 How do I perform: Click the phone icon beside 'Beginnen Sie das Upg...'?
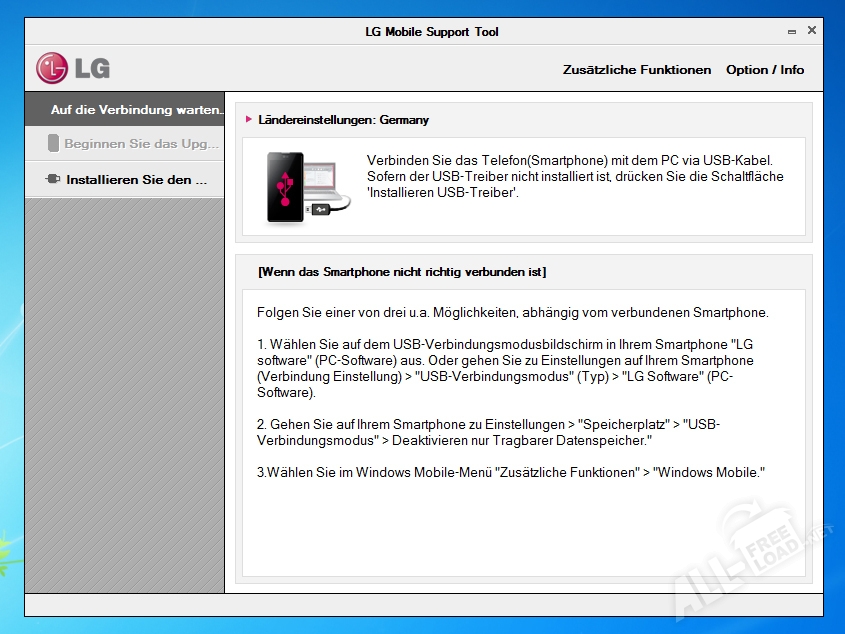tap(53, 144)
